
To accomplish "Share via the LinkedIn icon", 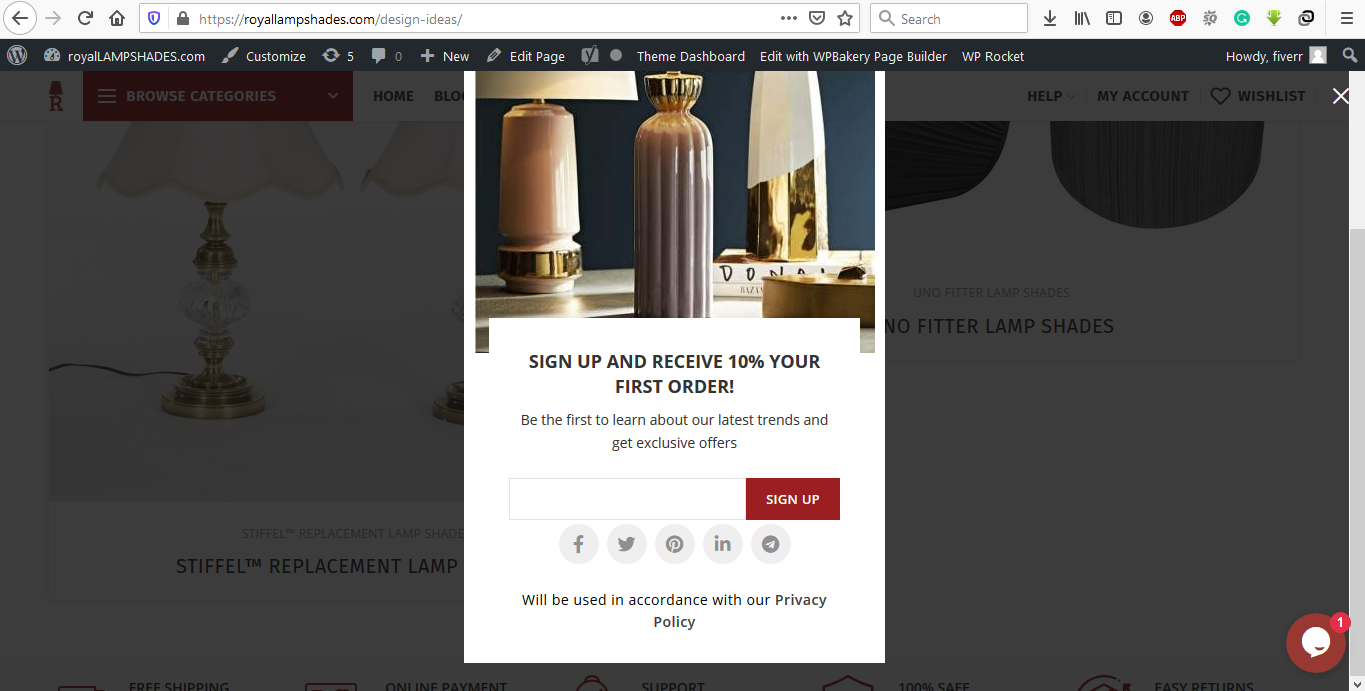I will click(x=723, y=544).
